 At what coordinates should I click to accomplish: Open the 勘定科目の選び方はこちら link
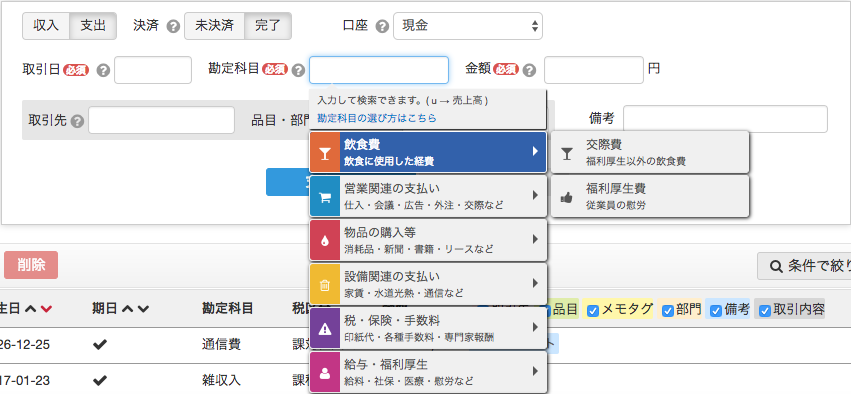click(377, 118)
